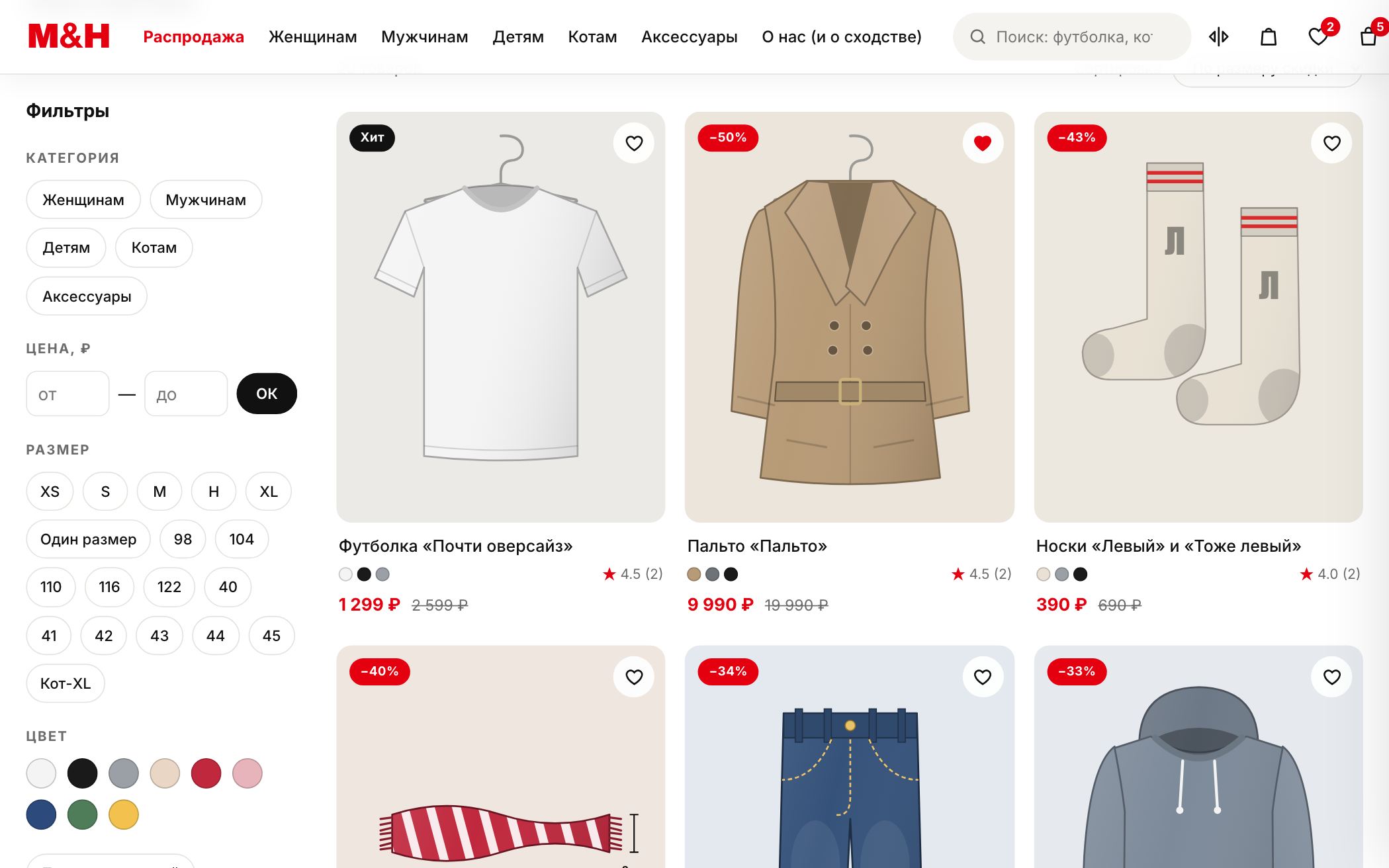Image resolution: width=1389 pixels, height=868 pixels.
Task: Open the coat «Пальто» product image
Action: [850, 317]
